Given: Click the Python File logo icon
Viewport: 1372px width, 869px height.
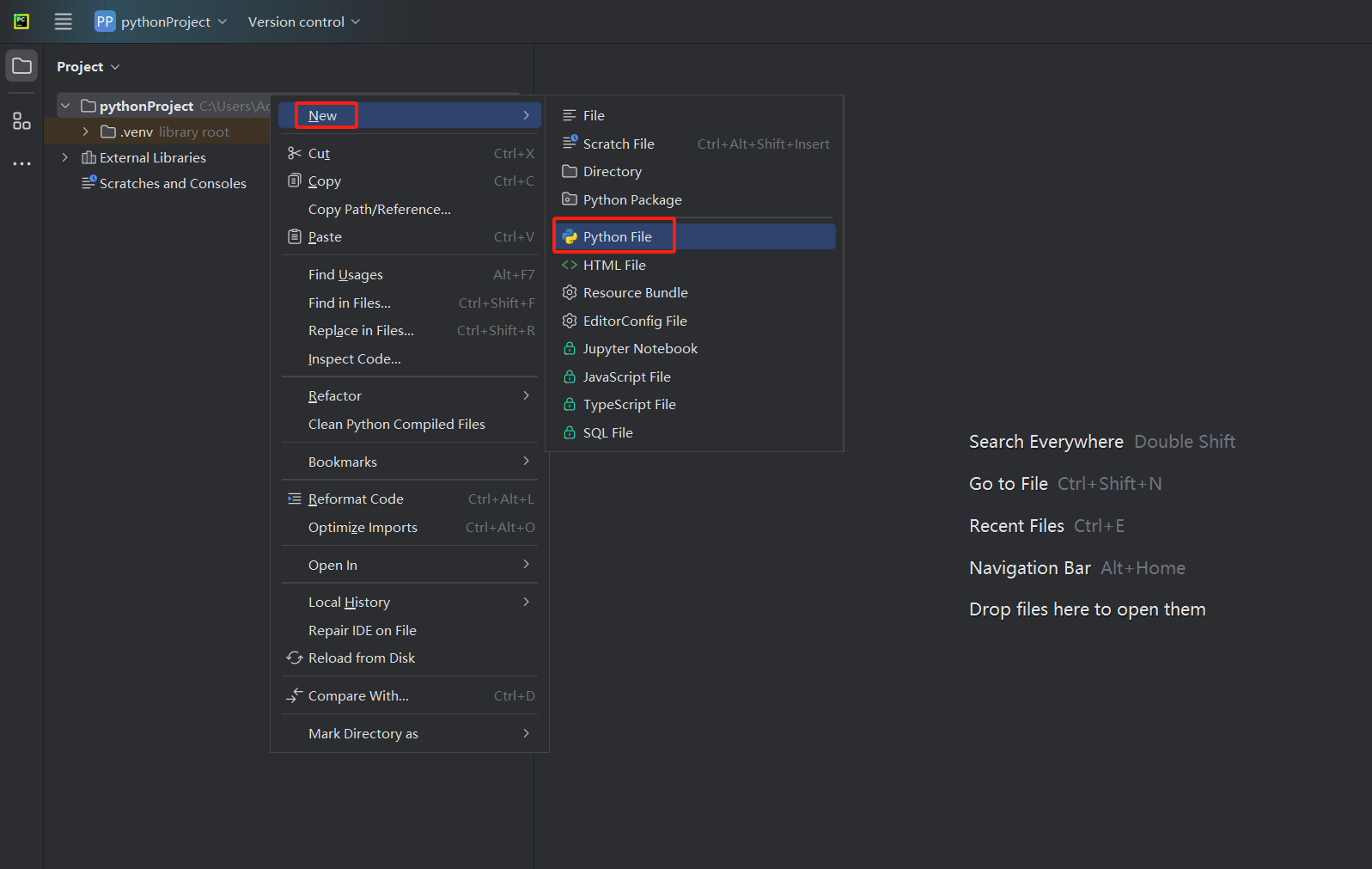Looking at the screenshot, I should click(570, 236).
